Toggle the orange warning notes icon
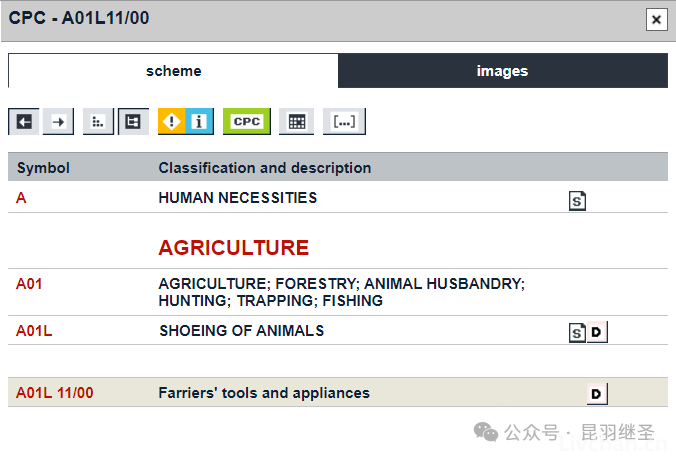The height and width of the screenshot is (459, 676). [172, 122]
